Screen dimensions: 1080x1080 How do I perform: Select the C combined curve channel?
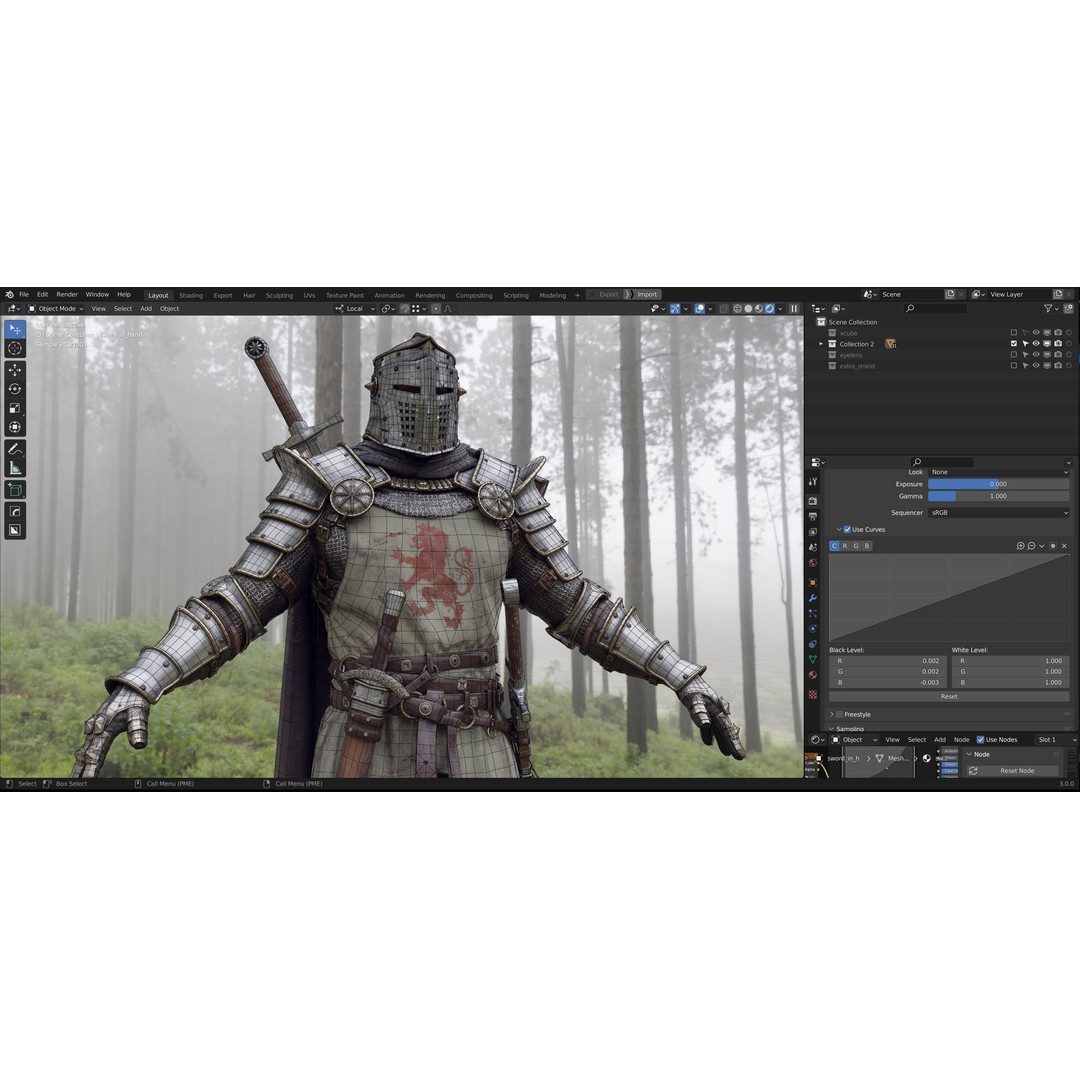point(834,546)
